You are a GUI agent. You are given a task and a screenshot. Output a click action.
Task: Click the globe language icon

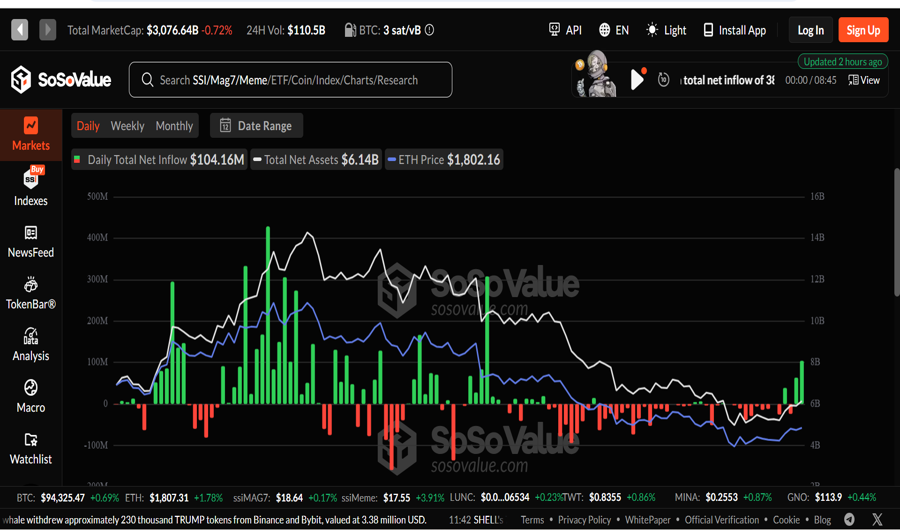(x=604, y=30)
